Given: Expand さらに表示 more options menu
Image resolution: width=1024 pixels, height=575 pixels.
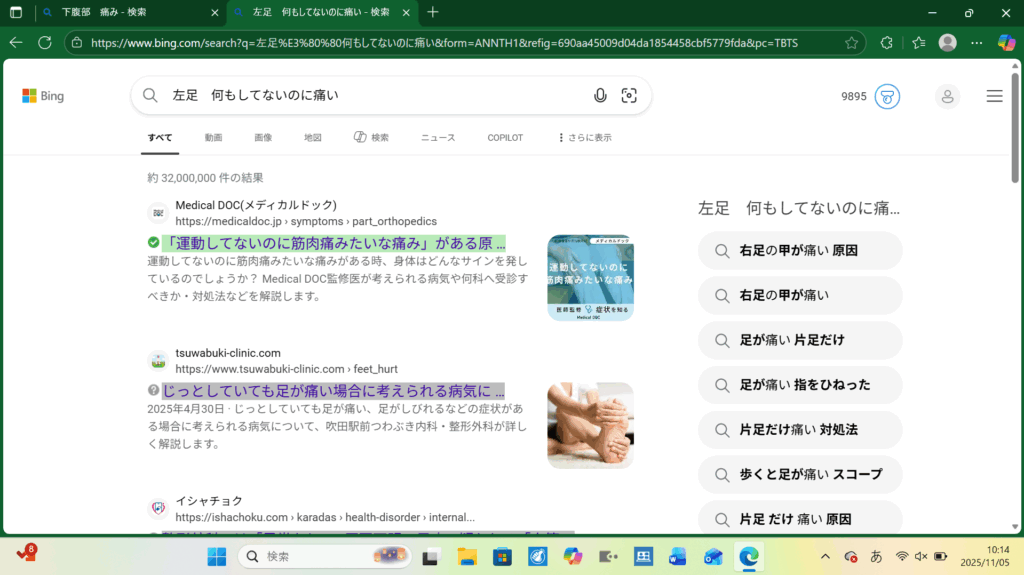Looking at the screenshot, I should point(584,138).
